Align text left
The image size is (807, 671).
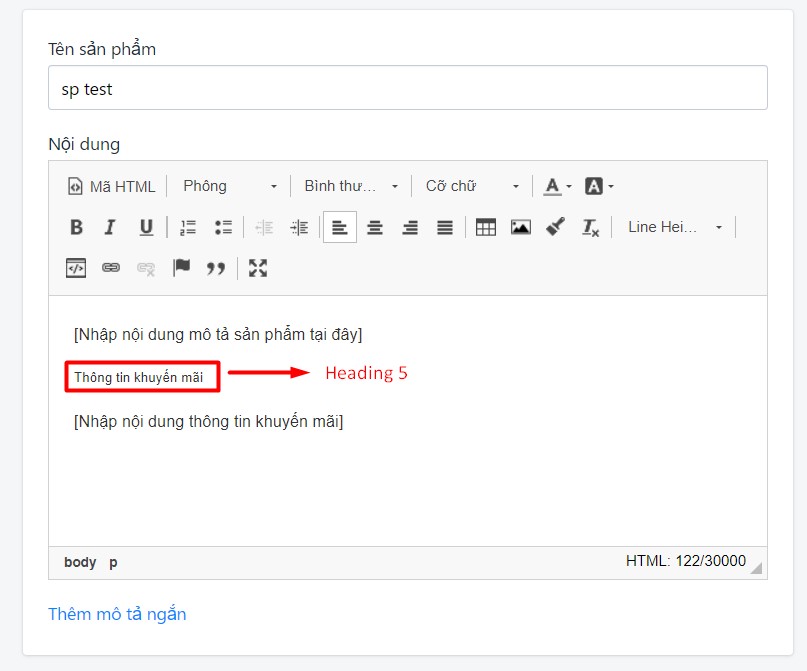(x=340, y=227)
